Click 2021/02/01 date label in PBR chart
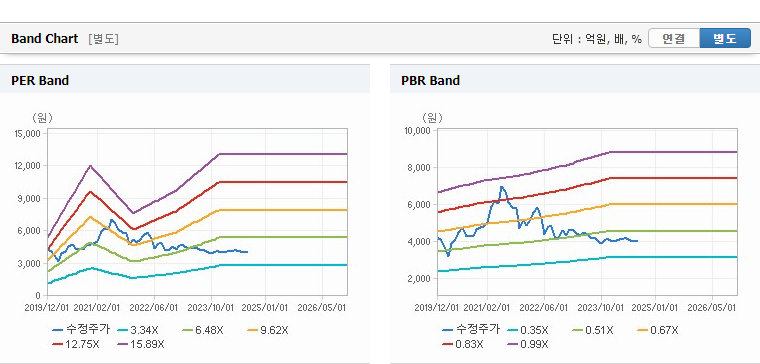This screenshot has height=364, width=760. (x=487, y=308)
